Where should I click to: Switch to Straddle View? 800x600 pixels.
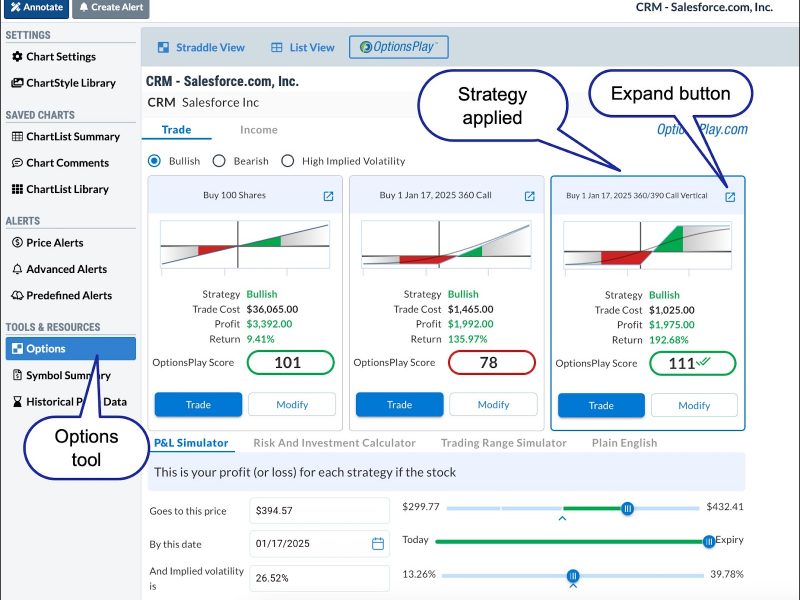point(201,47)
